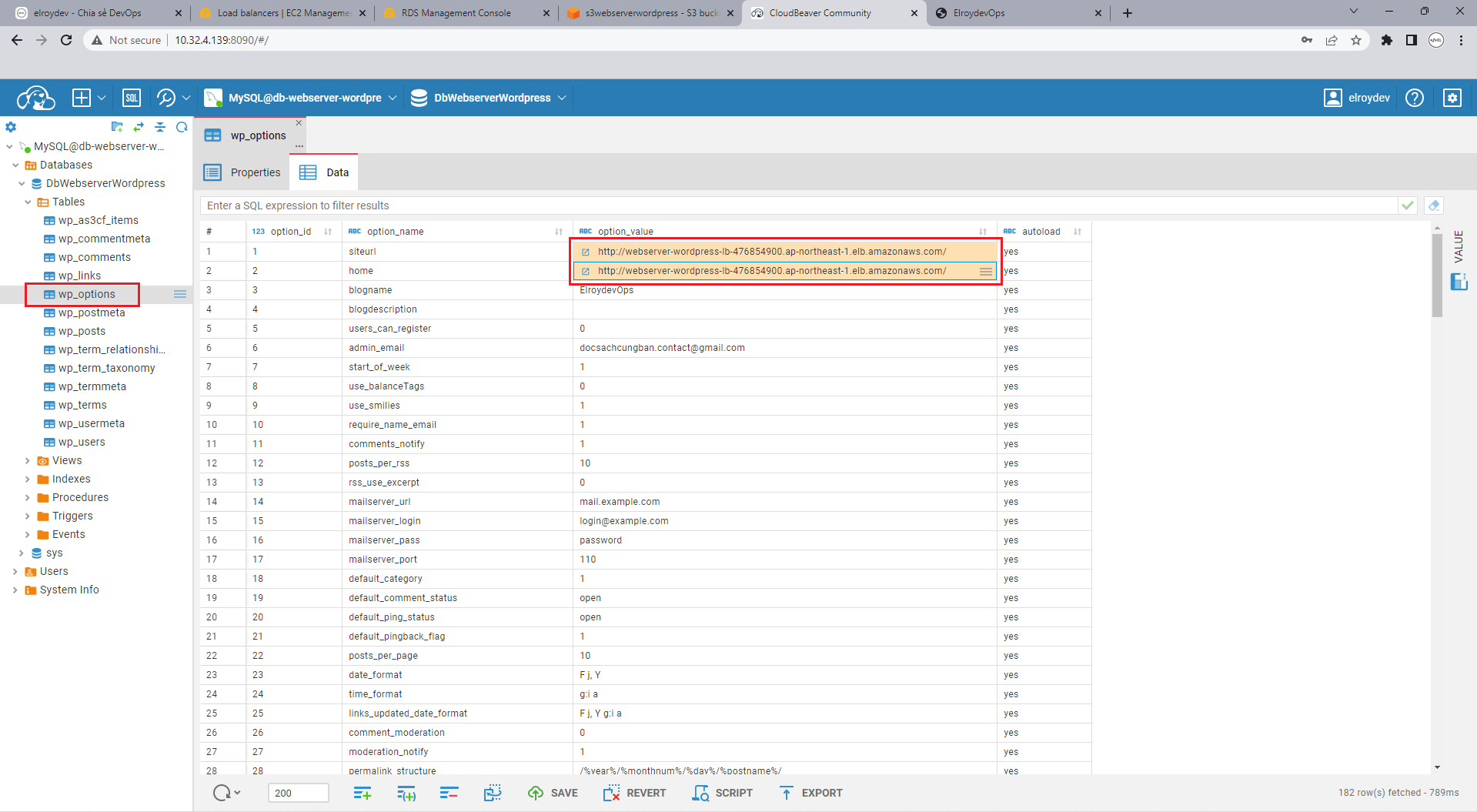Click the SCRIPT button
1477x812 pixels.
point(723,793)
